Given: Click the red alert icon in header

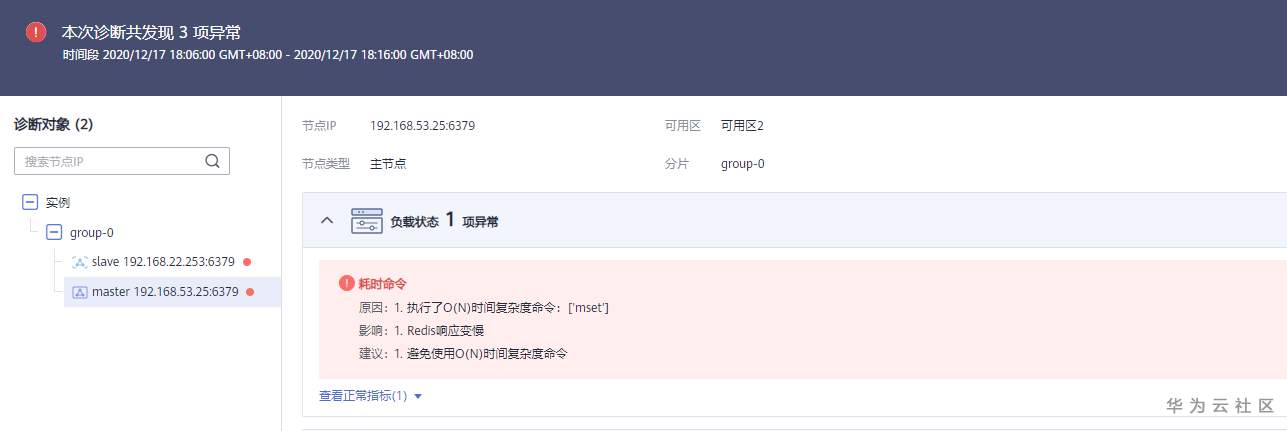Looking at the screenshot, I should (x=36, y=32).
